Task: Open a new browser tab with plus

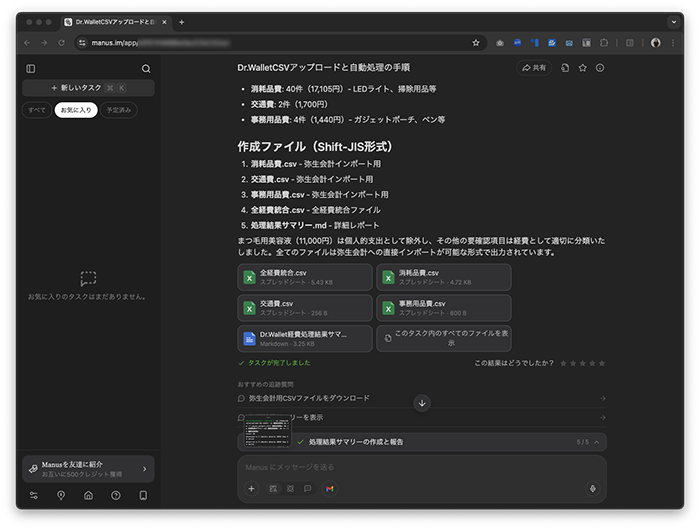Action: pyautogui.click(x=182, y=22)
